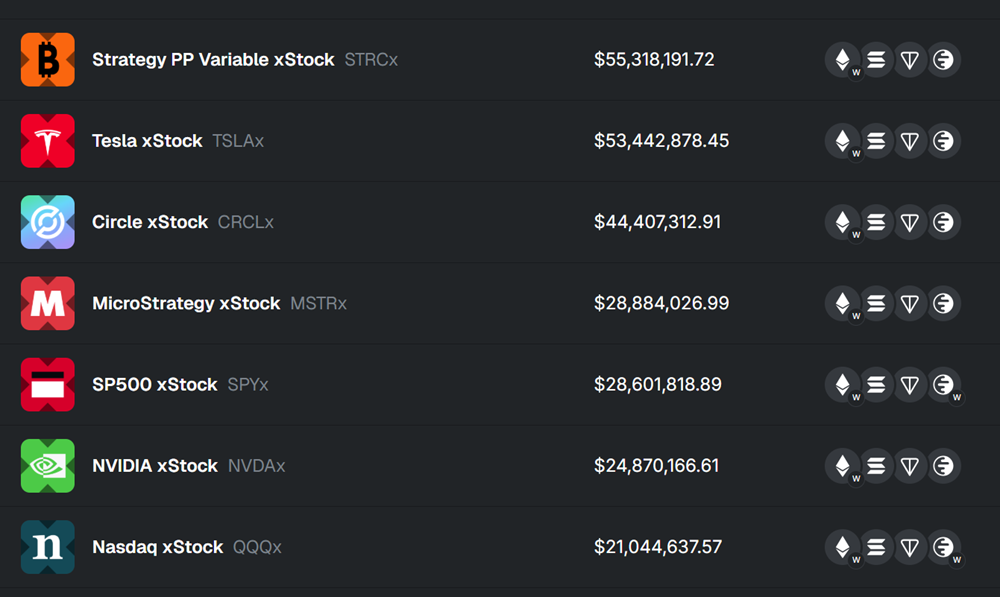Select Ethereum chain icon in CRCLx row
This screenshot has height=597, width=1000.
pyautogui.click(x=842, y=222)
